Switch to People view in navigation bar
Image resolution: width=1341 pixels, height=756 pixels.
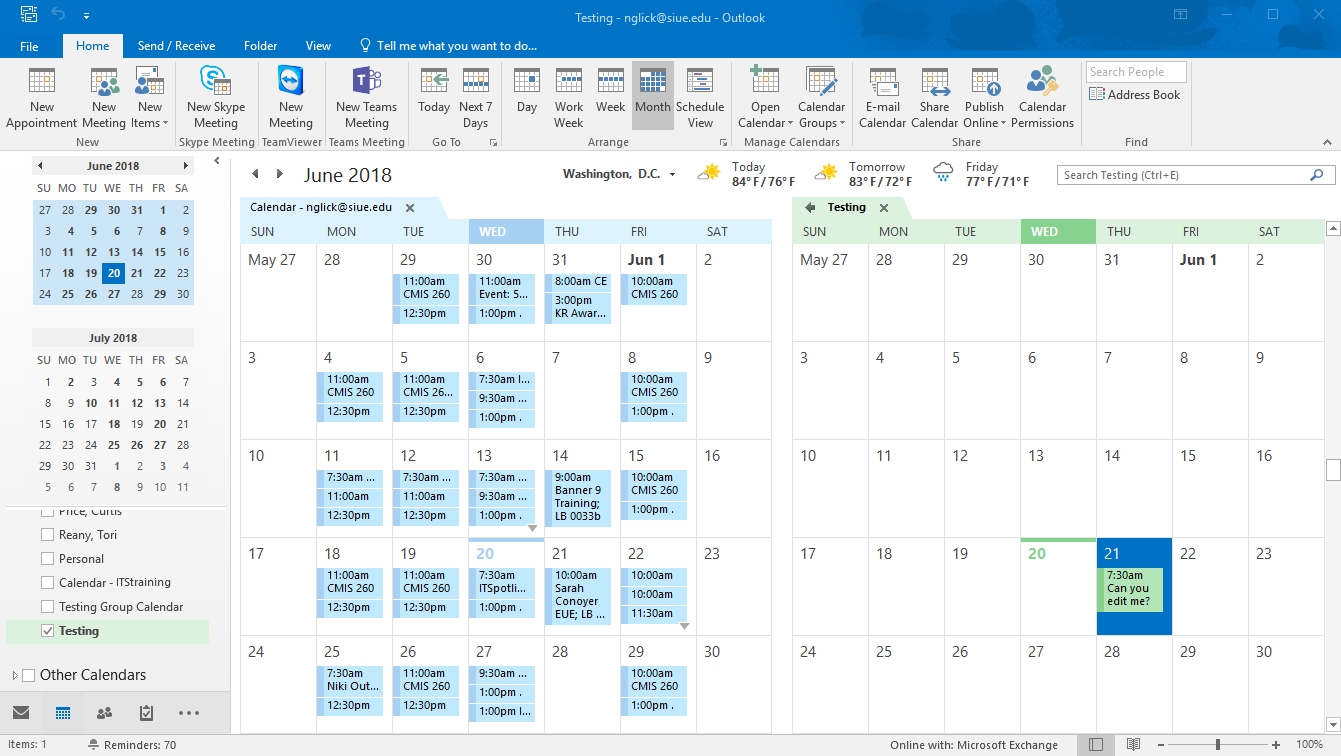pyautogui.click(x=104, y=713)
